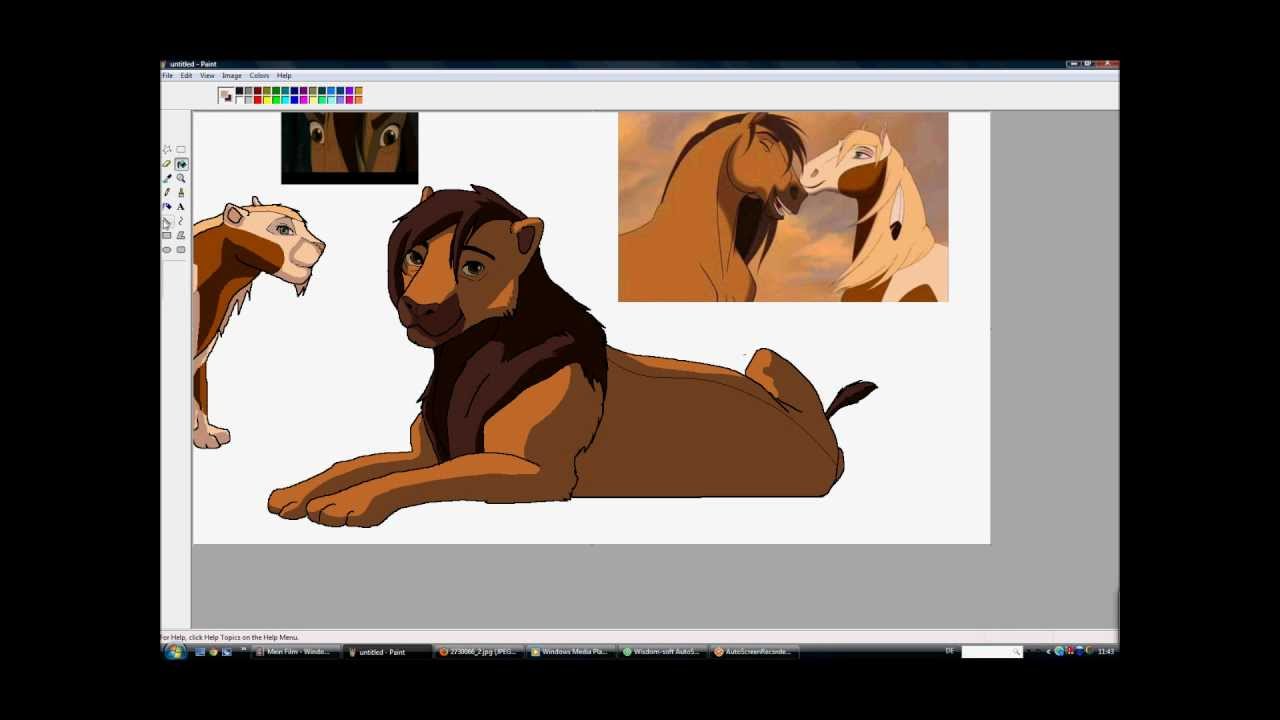This screenshot has height=720, width=1280.
Task: Select the Free-Form Select tool
Action: click(167, 149)
